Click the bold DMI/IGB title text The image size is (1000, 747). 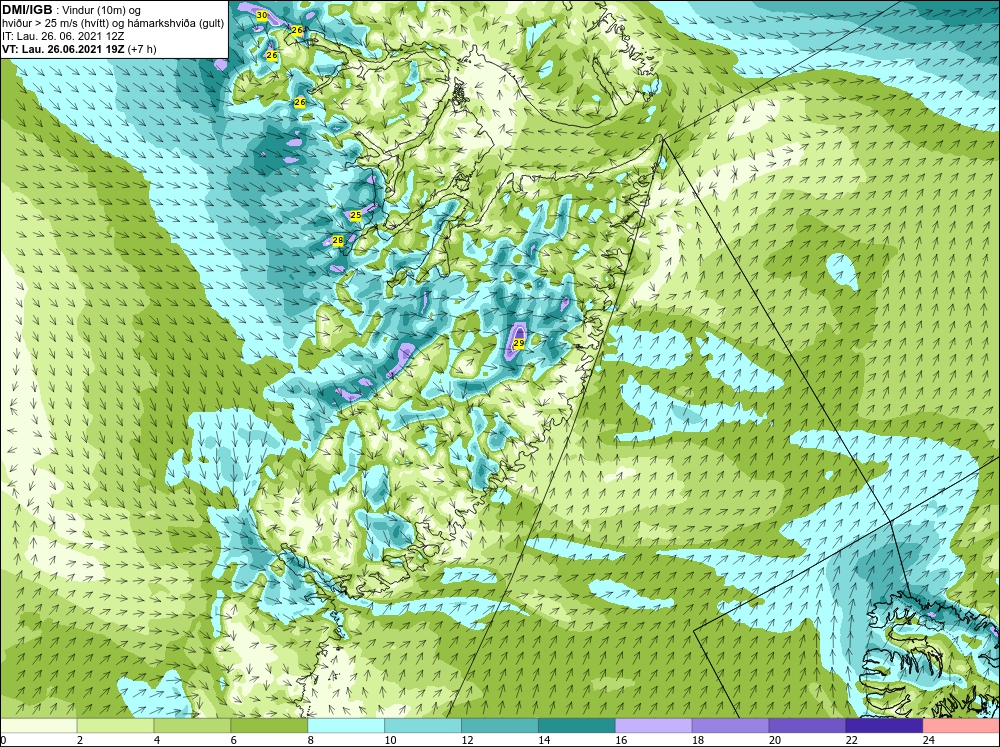(27, 10)
